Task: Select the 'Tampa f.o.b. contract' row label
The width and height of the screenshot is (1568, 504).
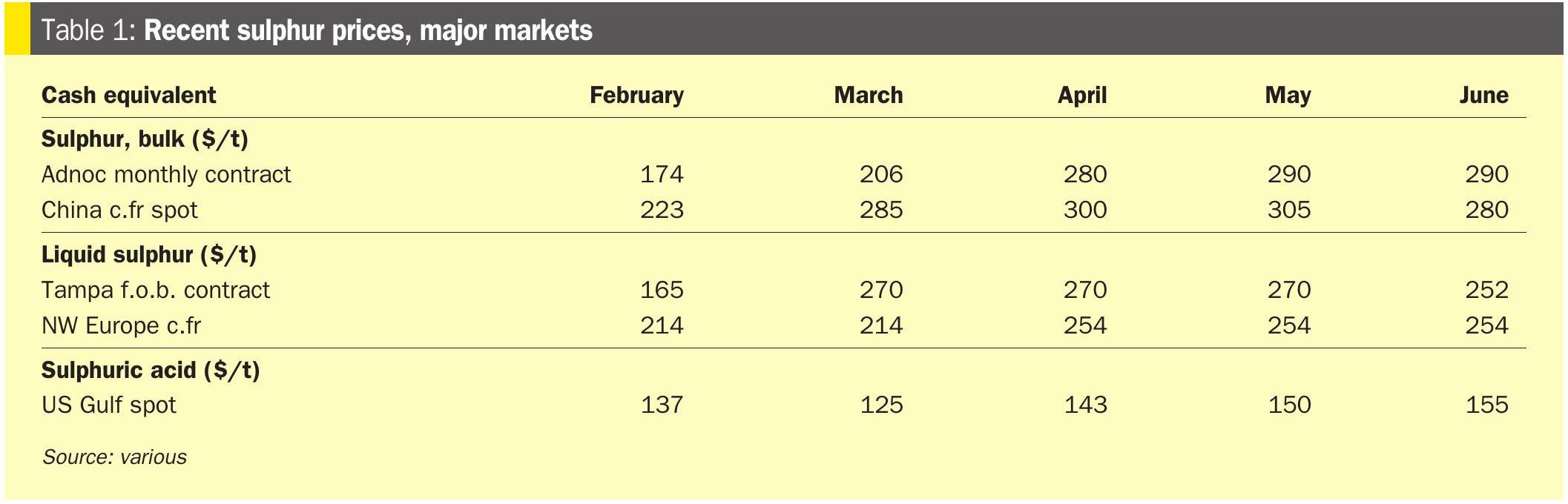Action: [156, 290]
